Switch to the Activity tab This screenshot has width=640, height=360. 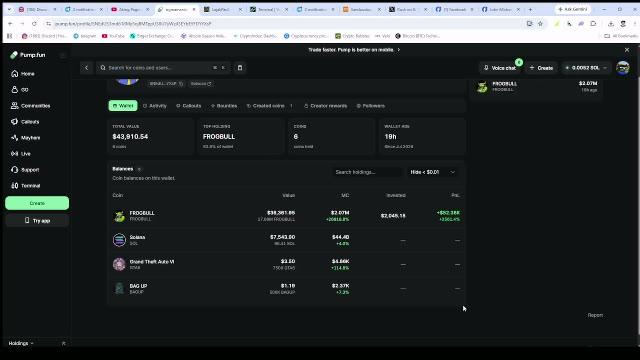click(155, 106)
